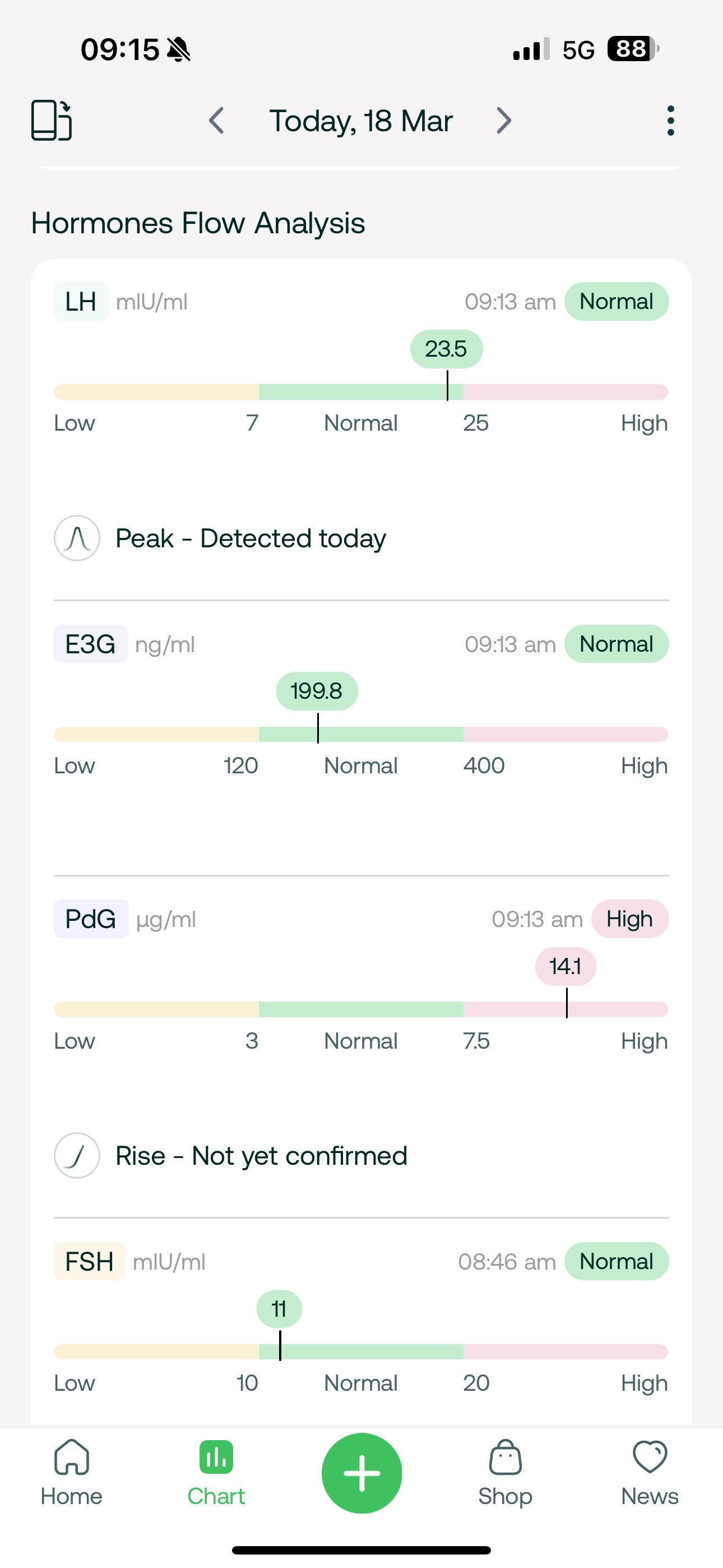This screenshot has height=1568, width=723.
Task: Tap the LH peak curve icon
Action: (x=77, y=538)
